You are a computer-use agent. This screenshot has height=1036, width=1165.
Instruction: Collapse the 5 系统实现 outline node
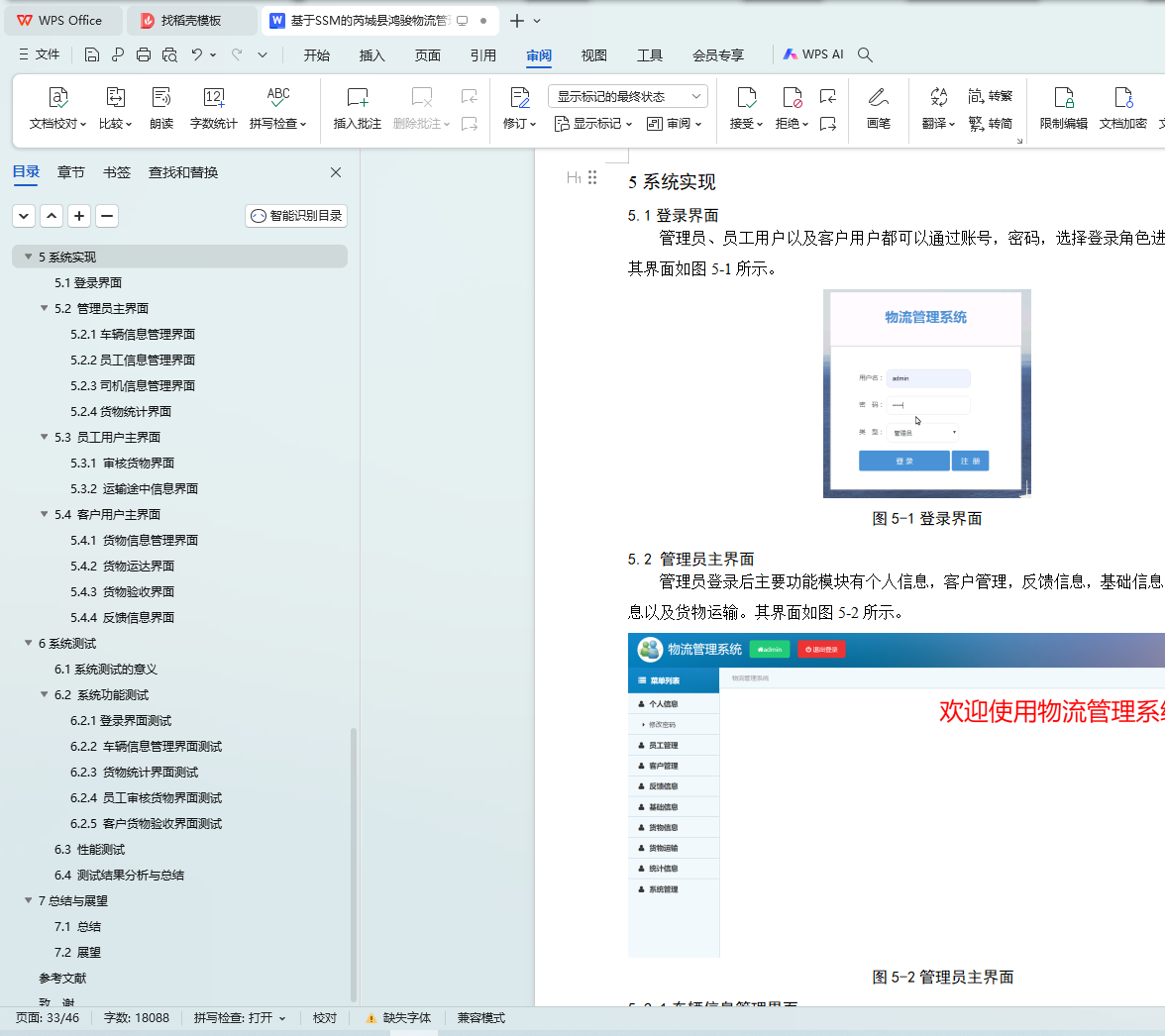pos(28,257)
